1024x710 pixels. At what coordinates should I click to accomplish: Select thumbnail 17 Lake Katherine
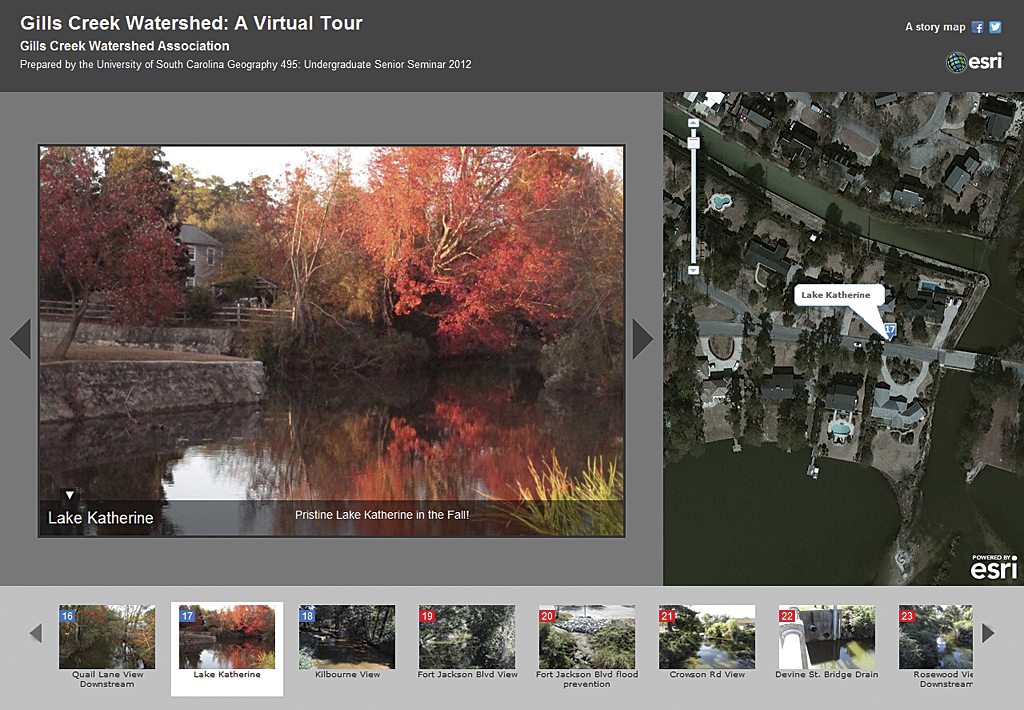coord(227,637)
